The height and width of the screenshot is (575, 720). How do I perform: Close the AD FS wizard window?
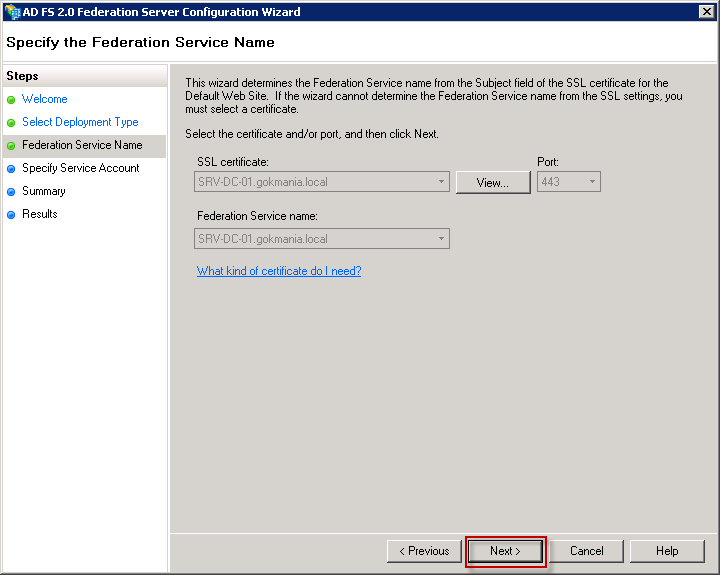click(706, 11)
